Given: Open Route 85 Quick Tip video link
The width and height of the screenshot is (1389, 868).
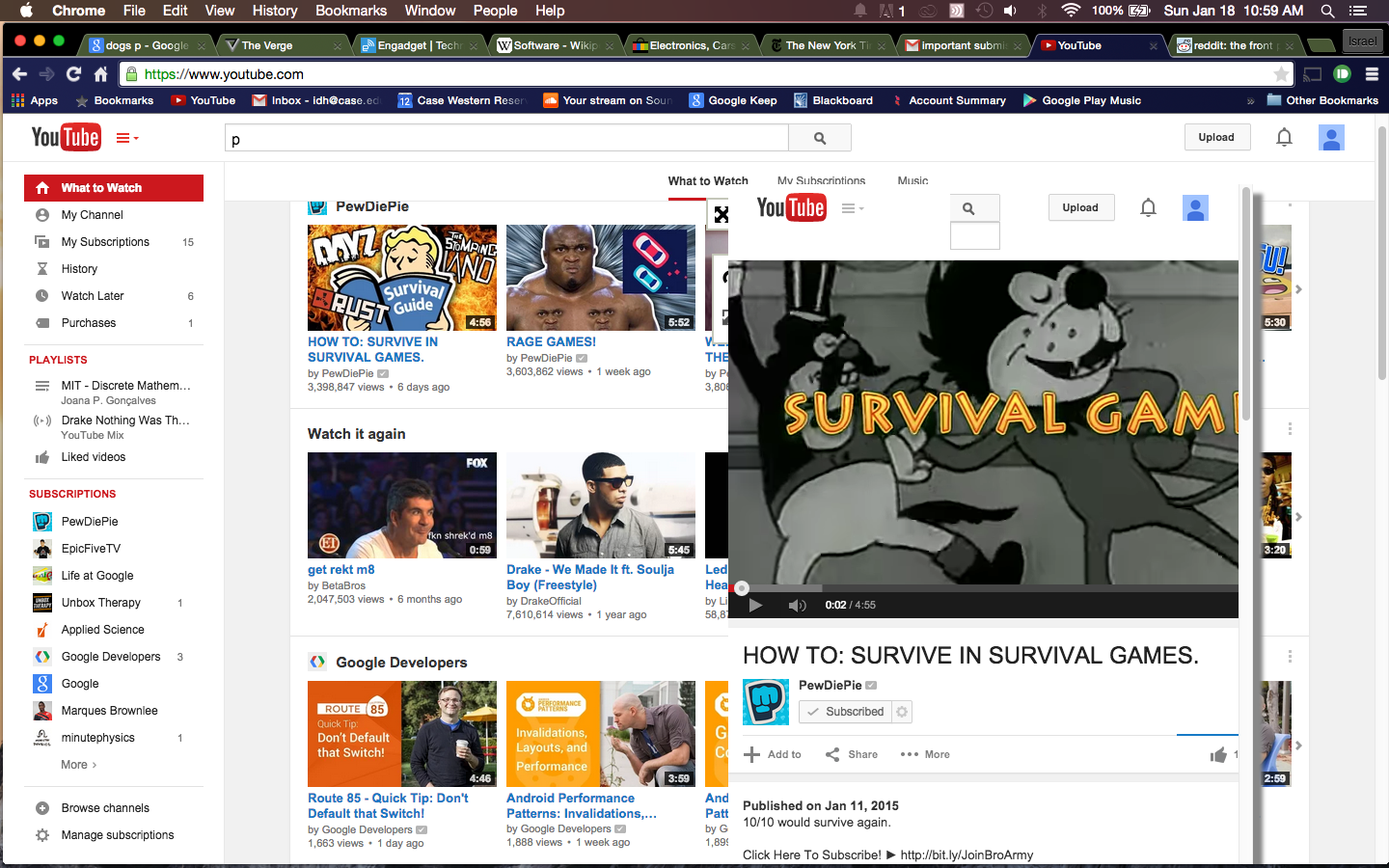Looking at the screenshot, I should click(x=388, y=805).
